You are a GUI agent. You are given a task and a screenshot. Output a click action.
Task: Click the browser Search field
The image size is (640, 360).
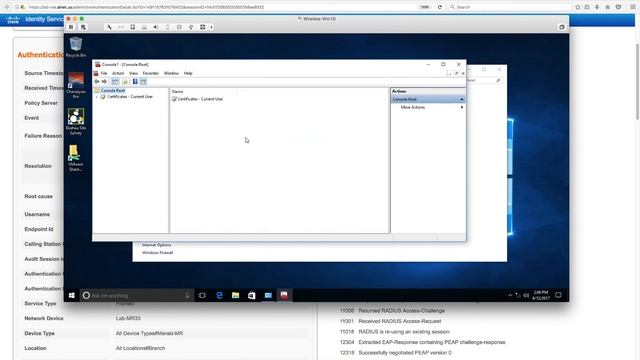pos(509,7)
